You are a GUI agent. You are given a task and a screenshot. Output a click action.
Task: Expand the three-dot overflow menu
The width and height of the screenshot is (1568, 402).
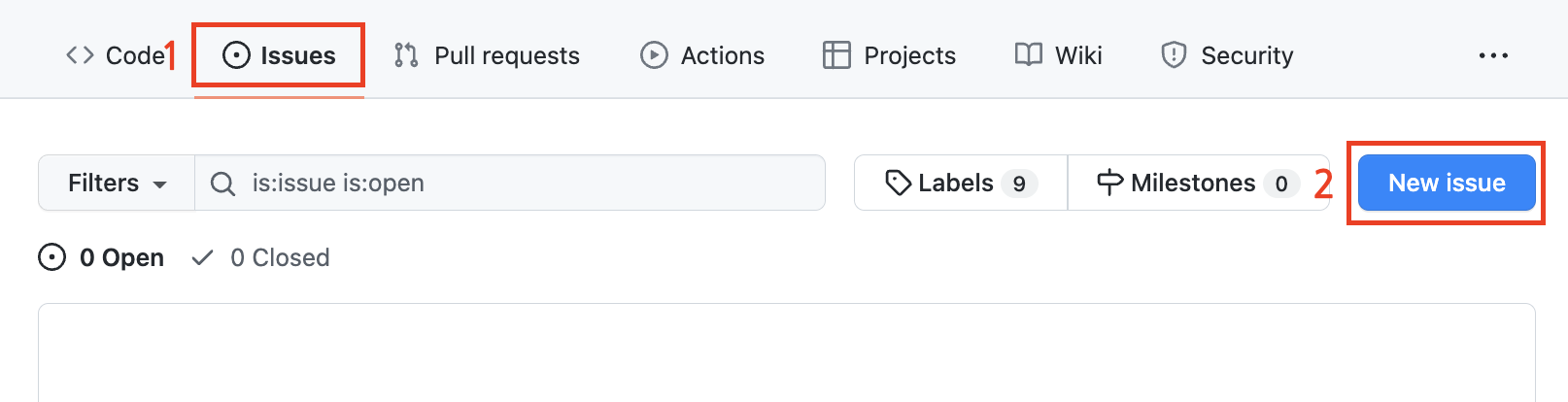click(1493, 55)
